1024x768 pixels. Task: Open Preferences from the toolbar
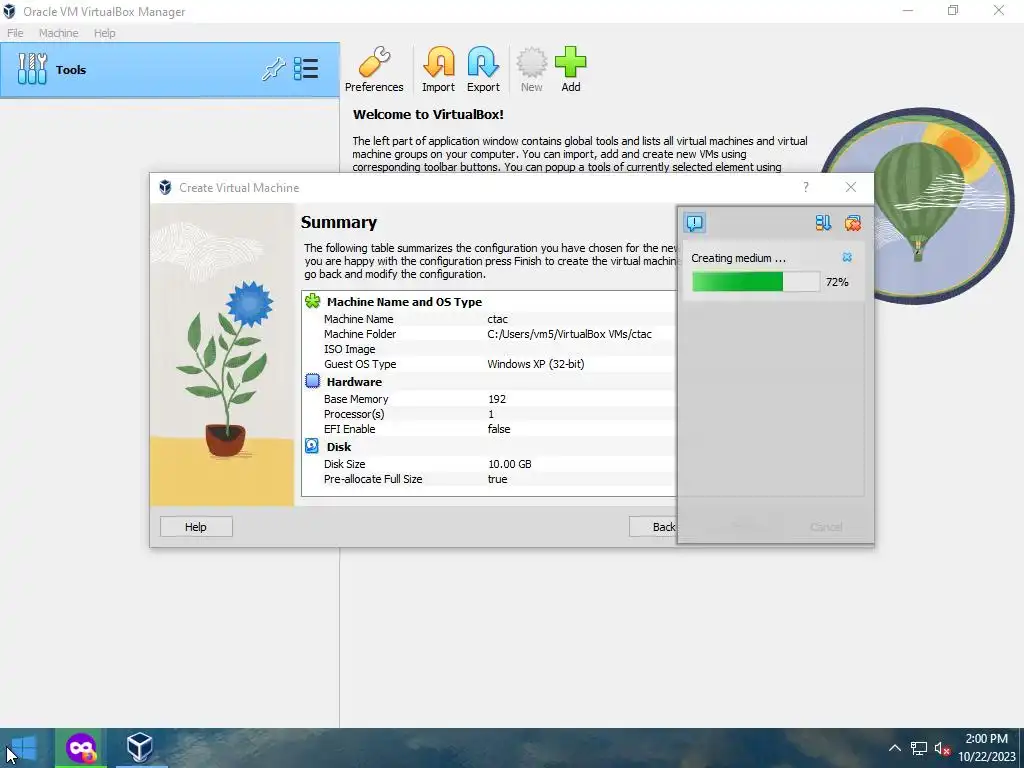[374, 70]
